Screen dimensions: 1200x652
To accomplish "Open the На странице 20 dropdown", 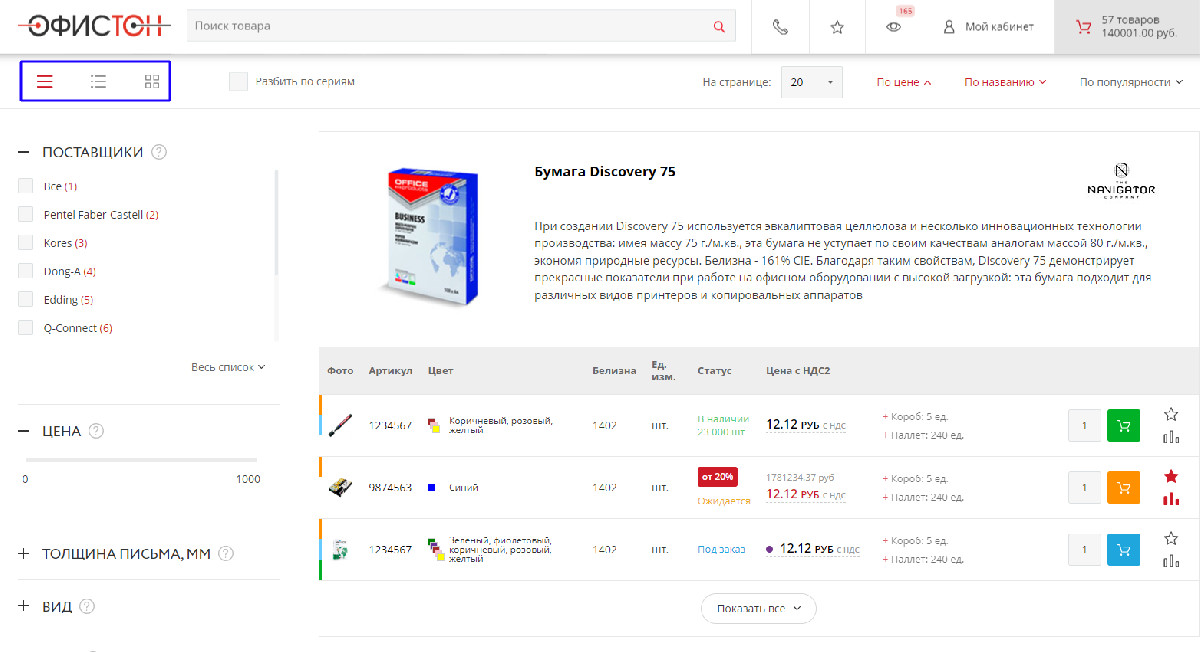I will [812, 82].
